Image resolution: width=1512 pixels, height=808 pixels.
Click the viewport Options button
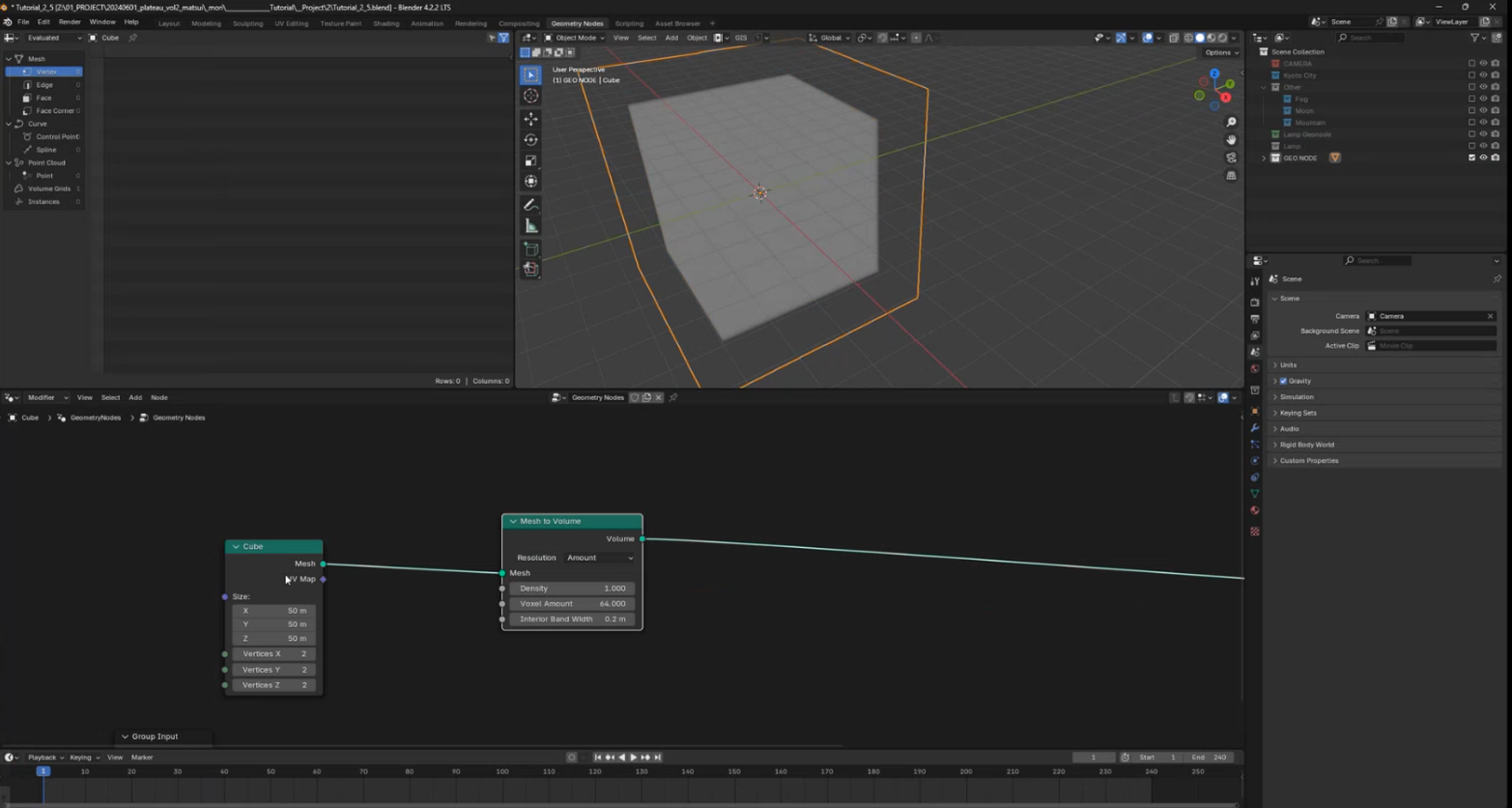[1219, 52]
